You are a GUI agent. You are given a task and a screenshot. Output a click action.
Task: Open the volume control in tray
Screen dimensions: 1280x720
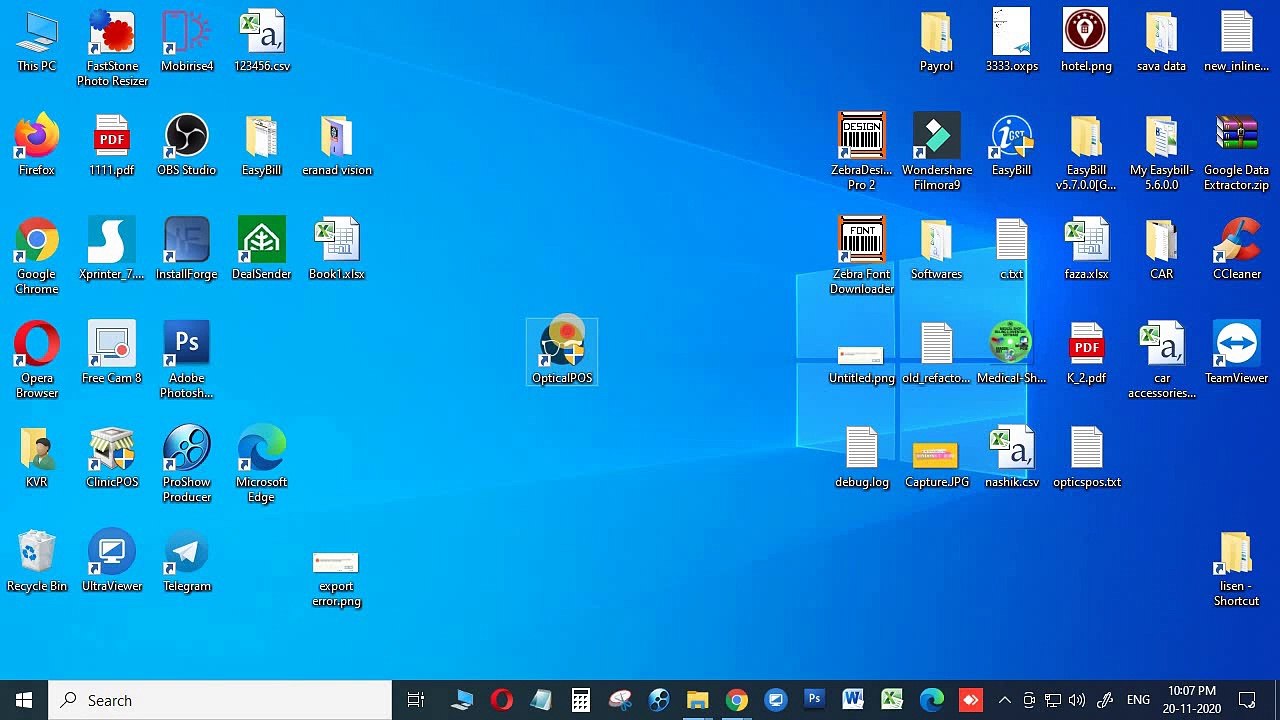point(1077,700)
